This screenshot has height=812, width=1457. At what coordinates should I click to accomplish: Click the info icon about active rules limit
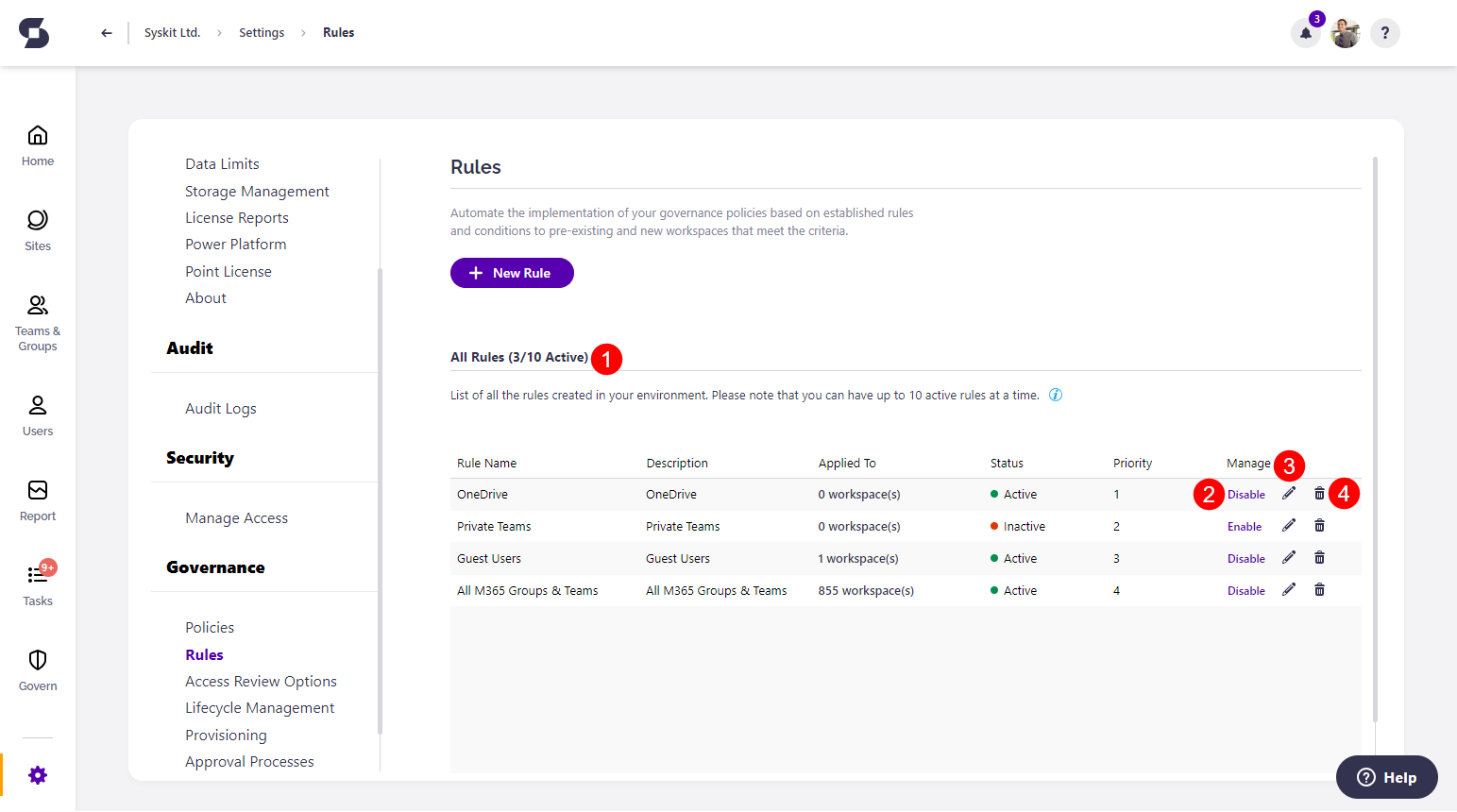(x=1055, y=395)
